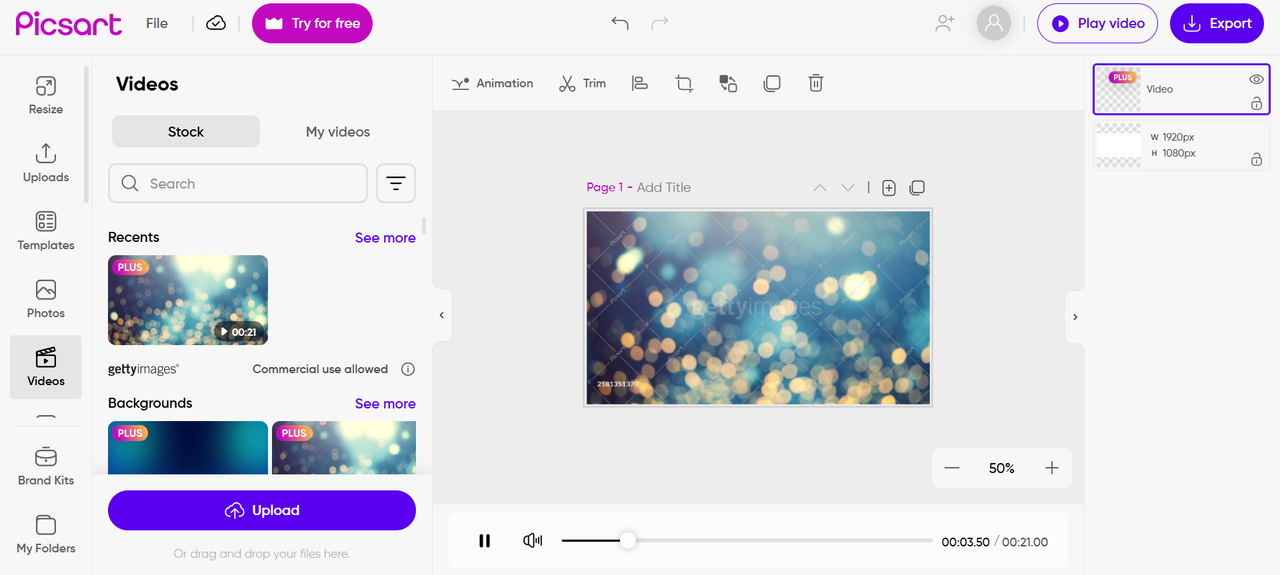Redo the last action
Screen dimensions: 1280x575
[660, 23]
